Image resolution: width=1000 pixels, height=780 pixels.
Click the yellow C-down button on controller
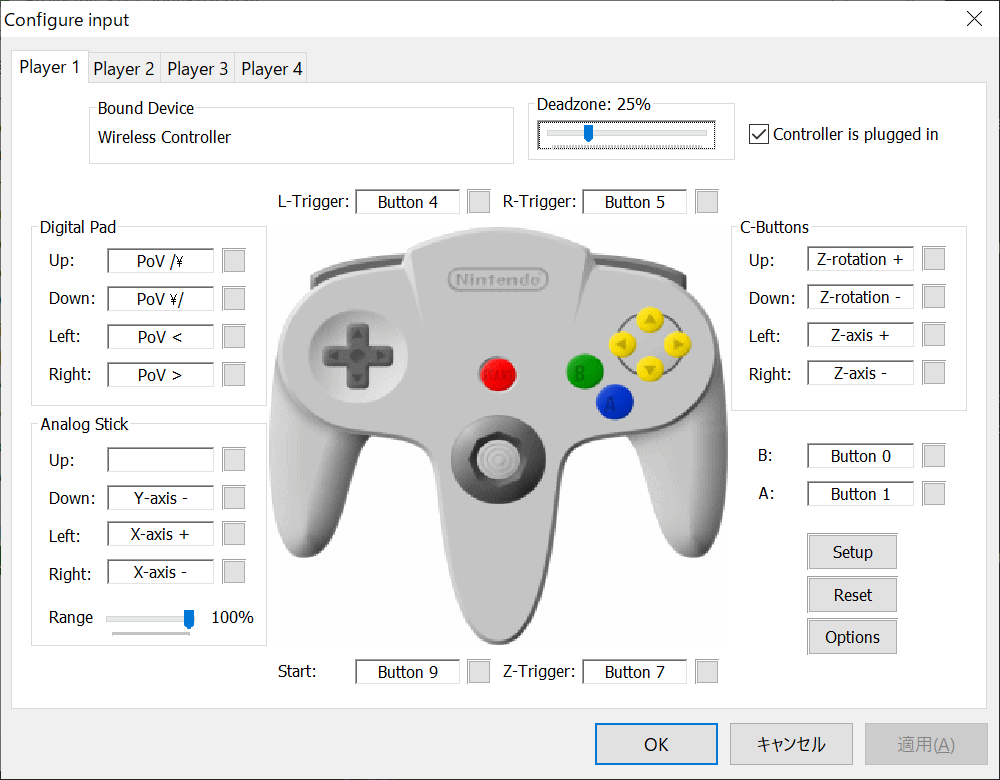pos(650,369)
